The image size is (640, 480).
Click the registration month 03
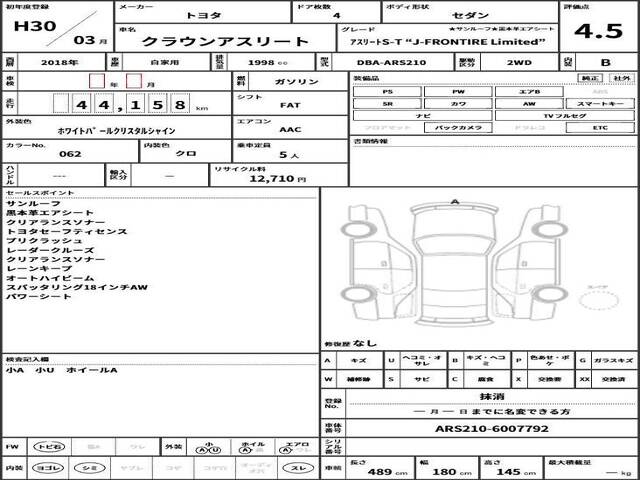point(84,40)
